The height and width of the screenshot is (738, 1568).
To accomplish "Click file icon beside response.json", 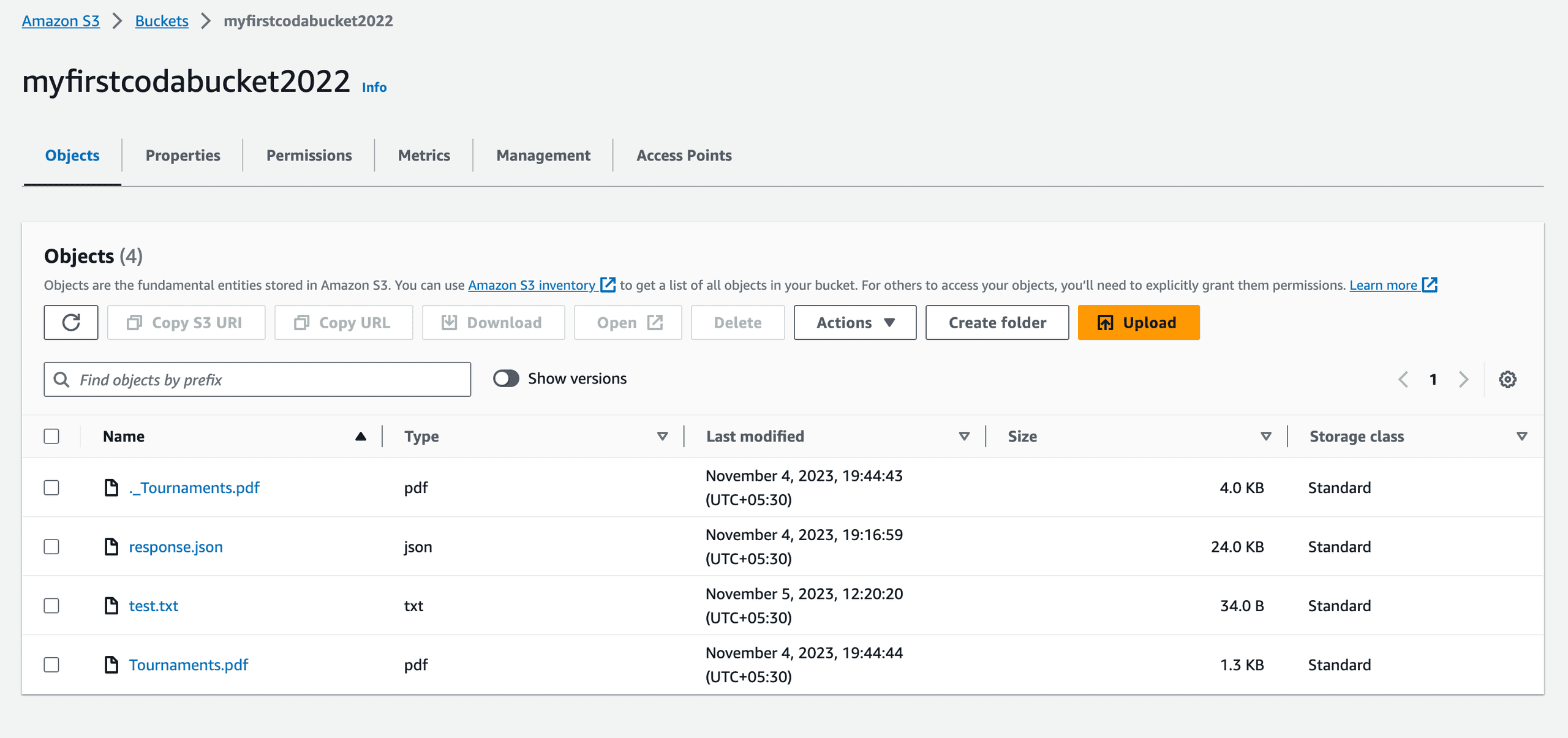I will (x=111, y=546).
